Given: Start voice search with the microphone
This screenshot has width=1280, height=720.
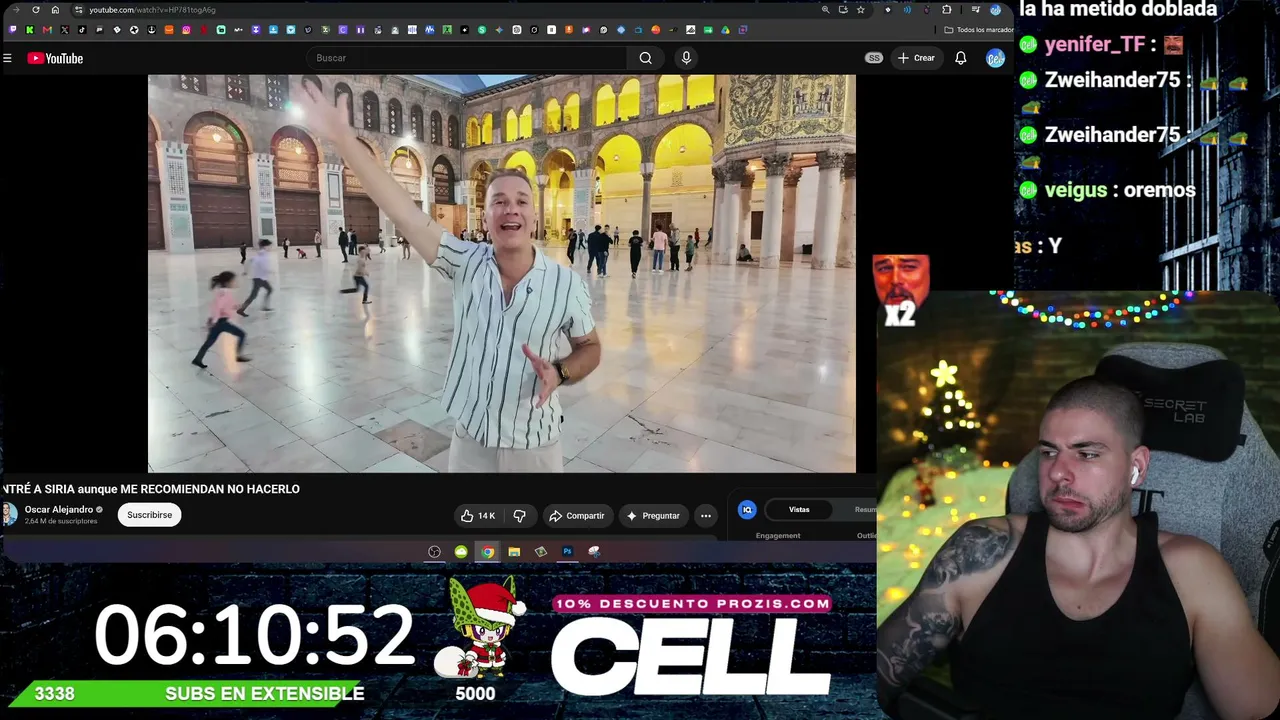Looking at the screenshot, I should pyautogui.click(x=686, y=58).
